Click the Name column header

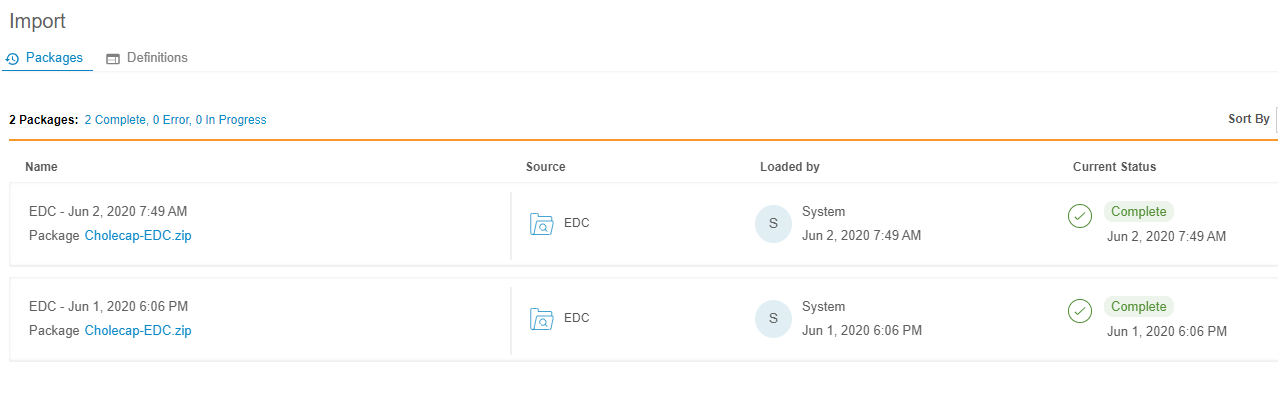coord(41,167)
